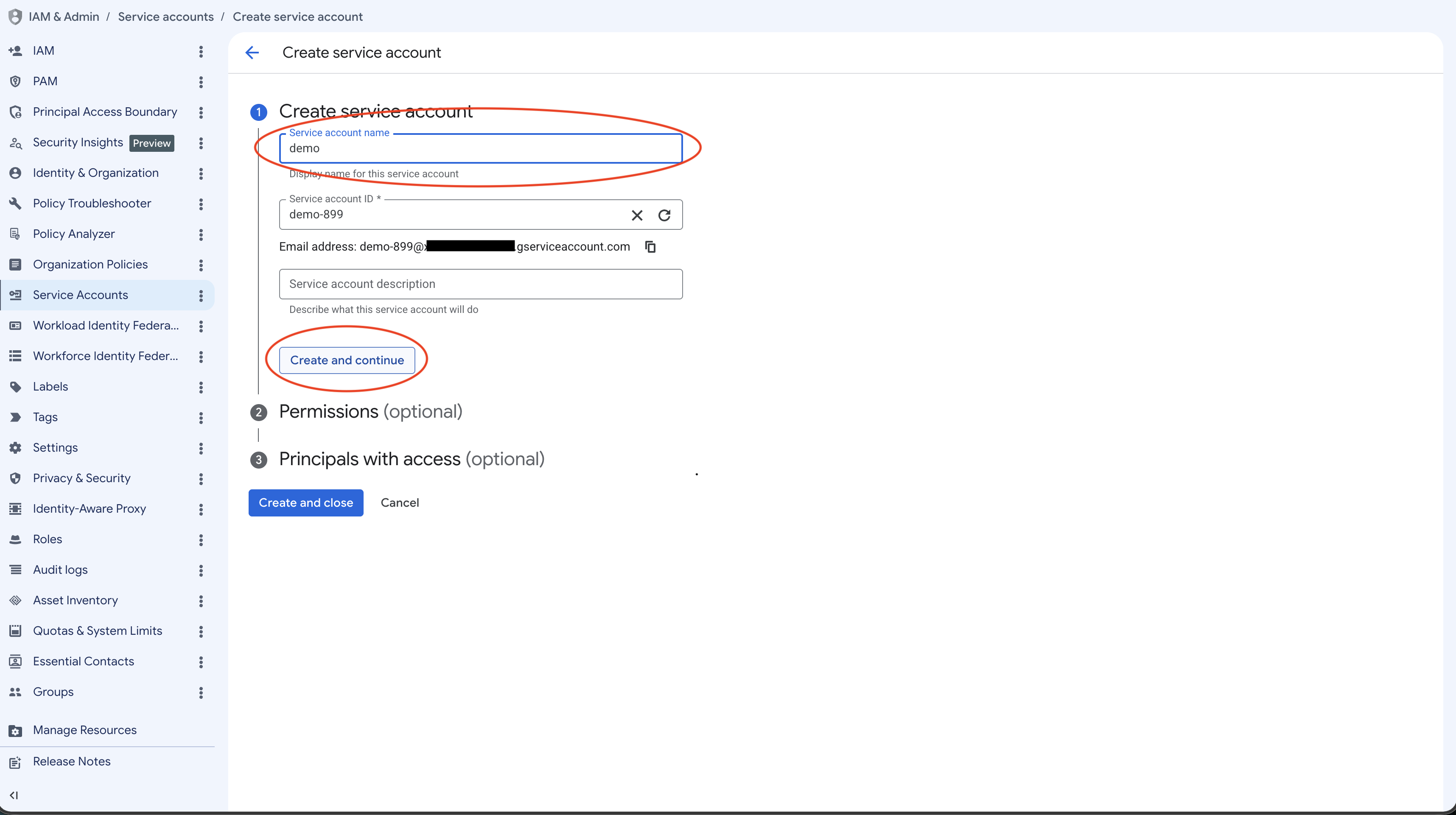Copy the service account email address

(650, 247)
